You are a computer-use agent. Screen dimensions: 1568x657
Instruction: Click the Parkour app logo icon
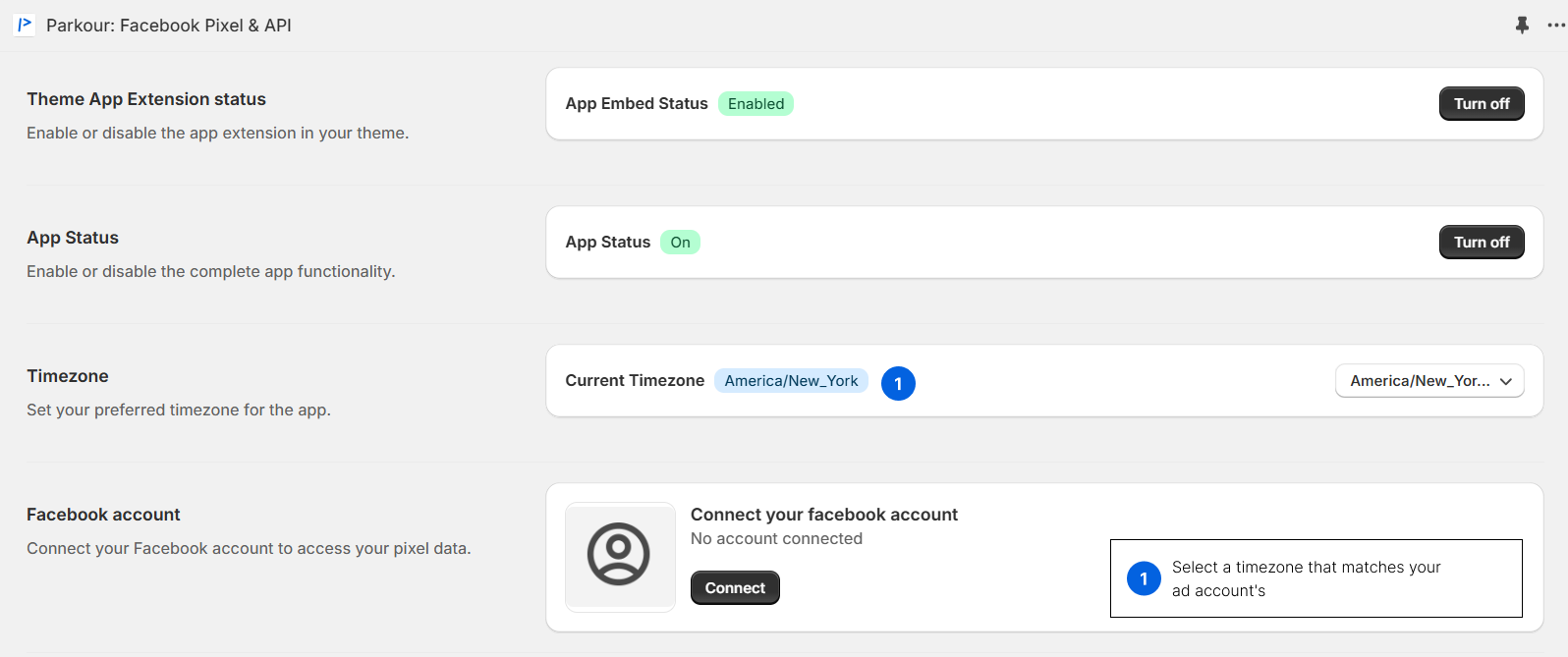pos(25,25)
